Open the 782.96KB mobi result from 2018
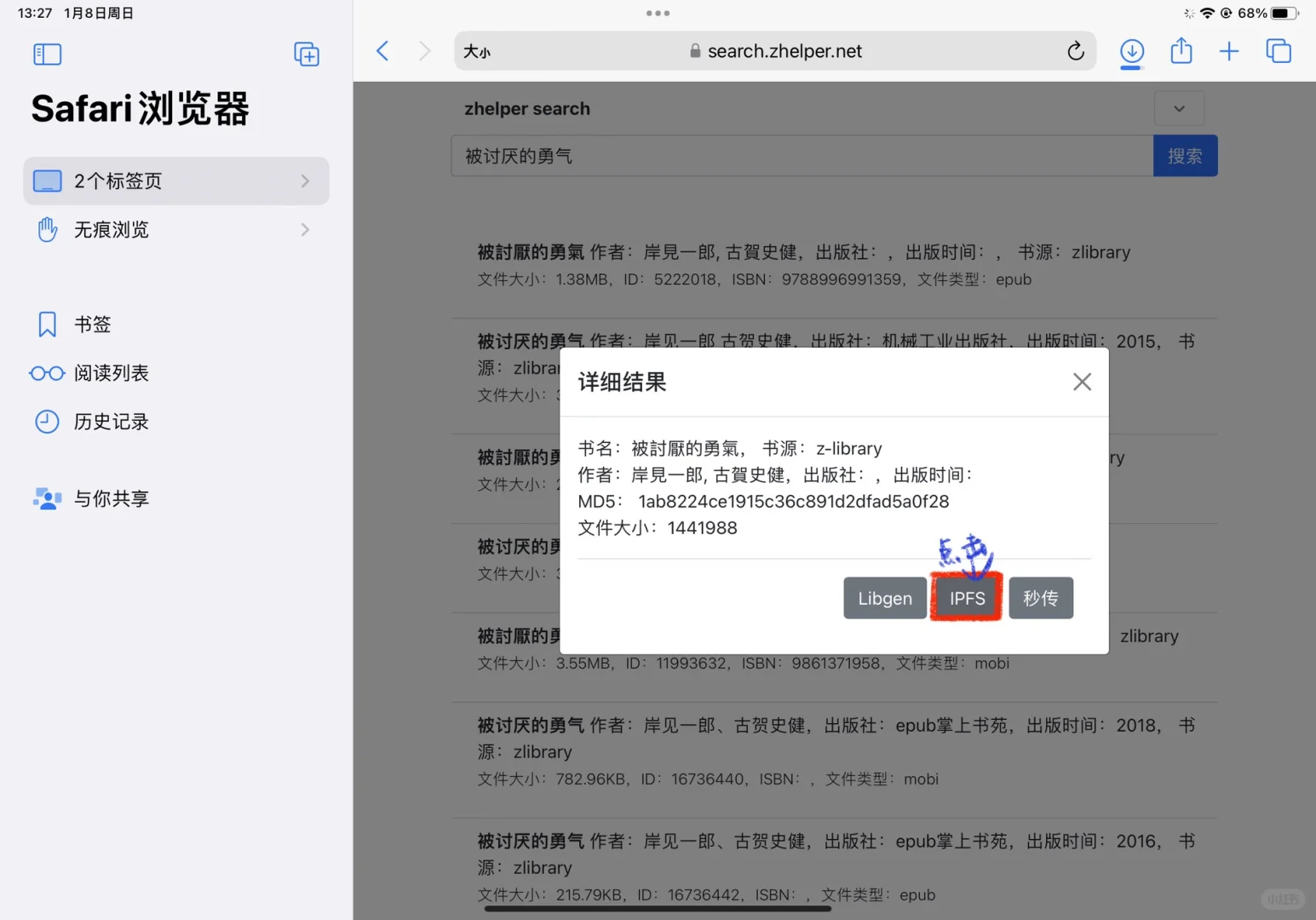1316x920 pixels. (834, 751)
